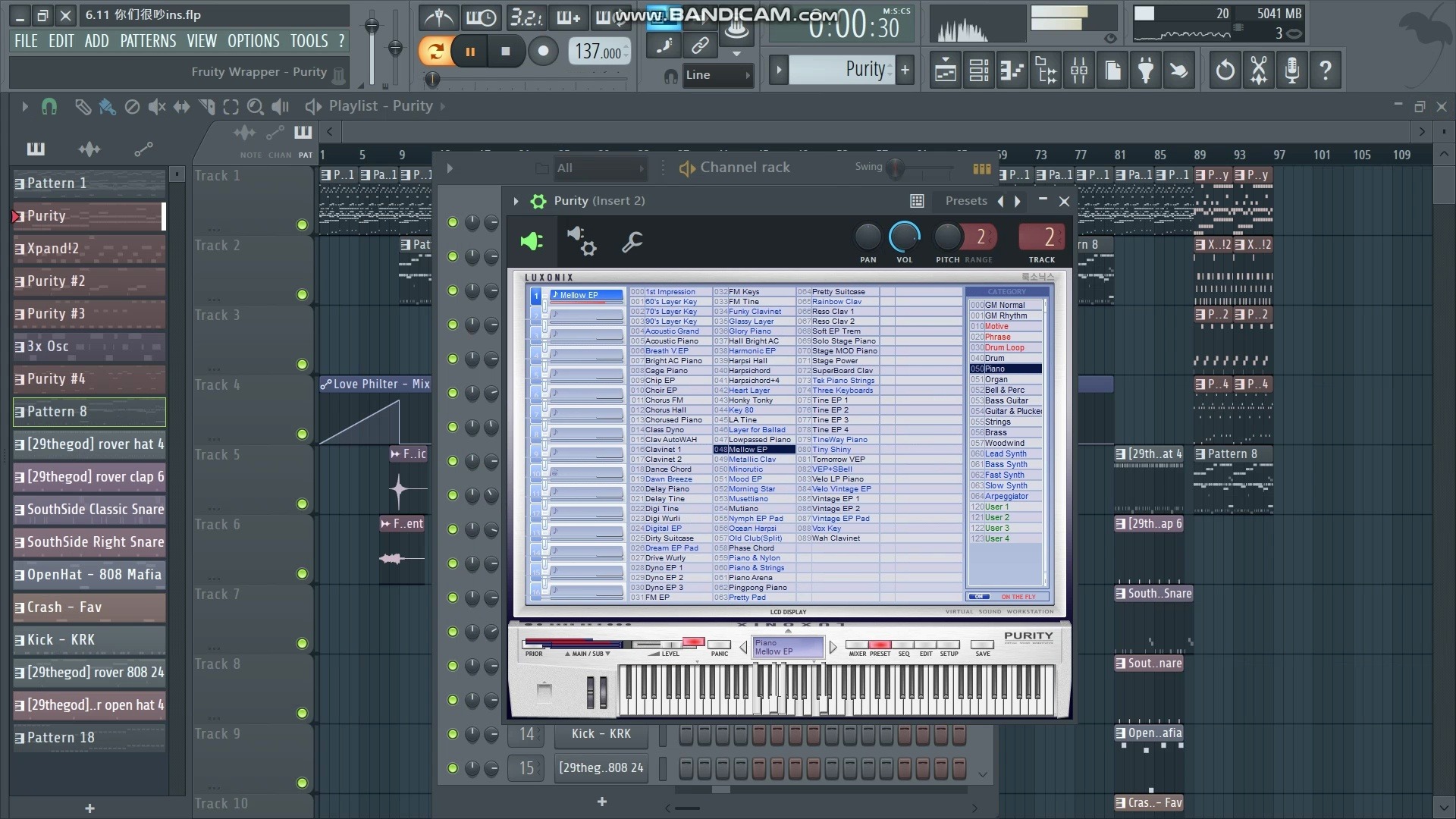Open Purity plugin window options arrow

[x=516, y=201]
